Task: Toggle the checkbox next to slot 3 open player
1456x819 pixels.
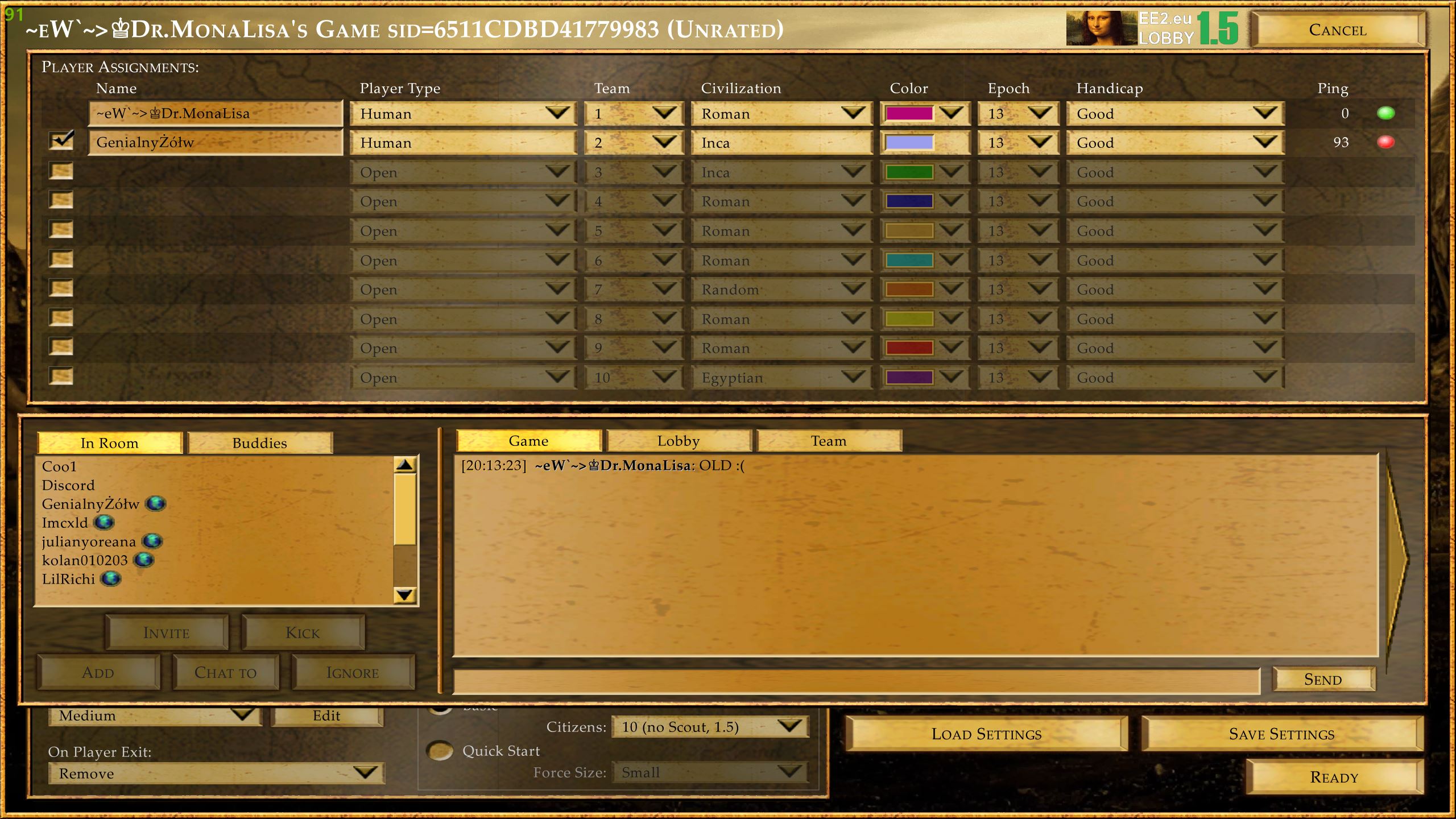Action: (x=62, y=171)
